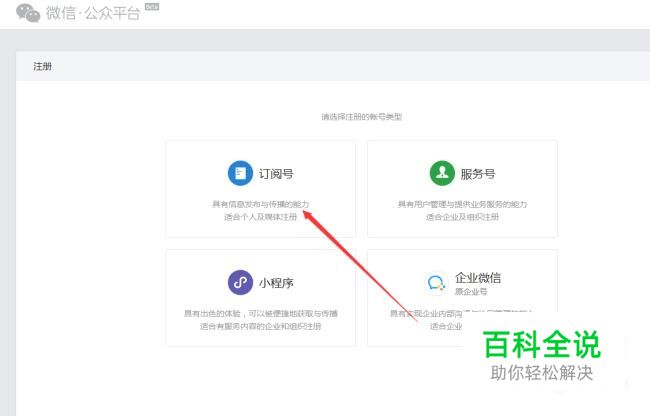Choose the 小程序 account type title
Viewport: 650px width, 416px height.
(276, 283)
